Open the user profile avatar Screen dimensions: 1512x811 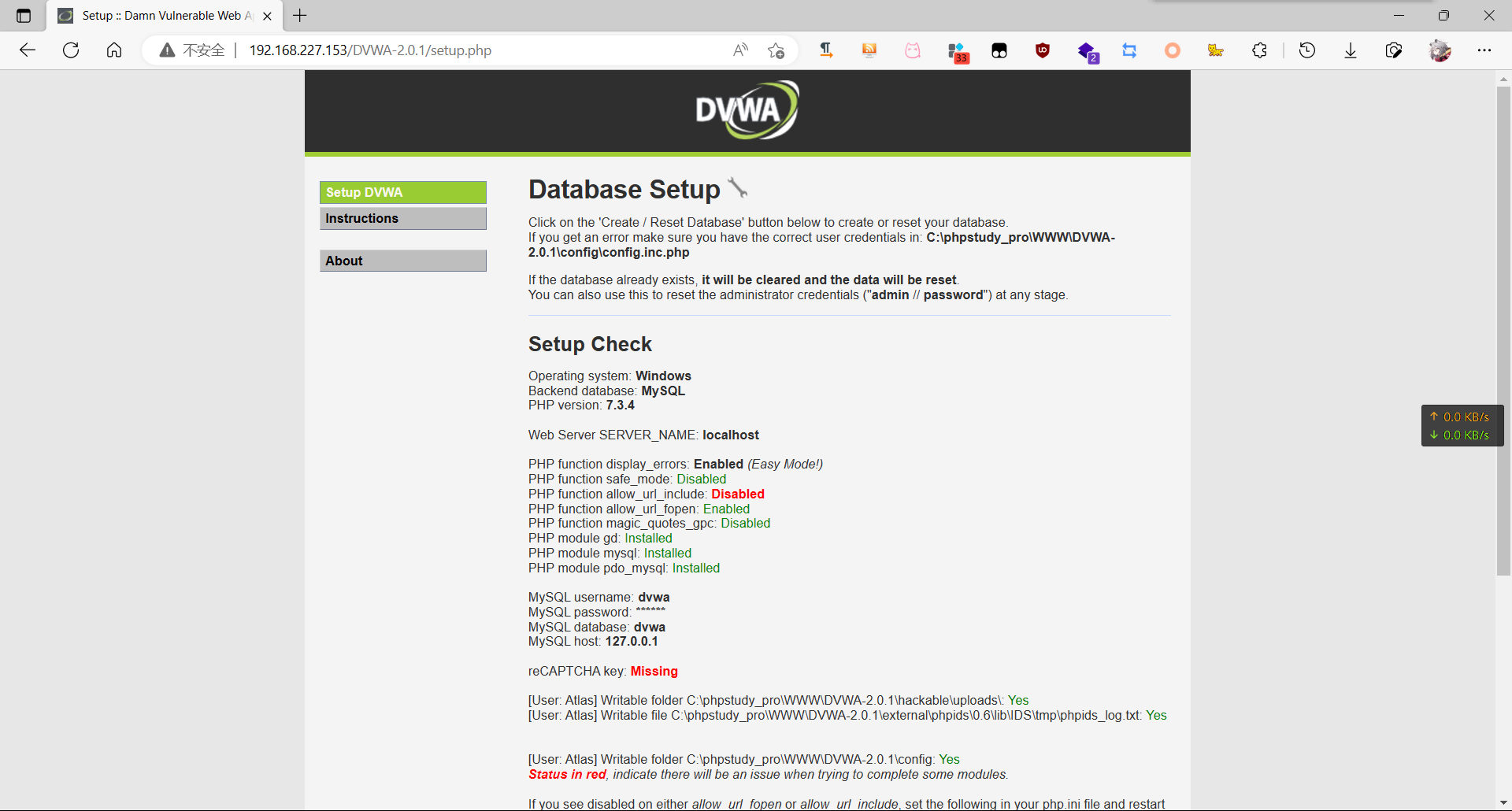point(1440,50)
